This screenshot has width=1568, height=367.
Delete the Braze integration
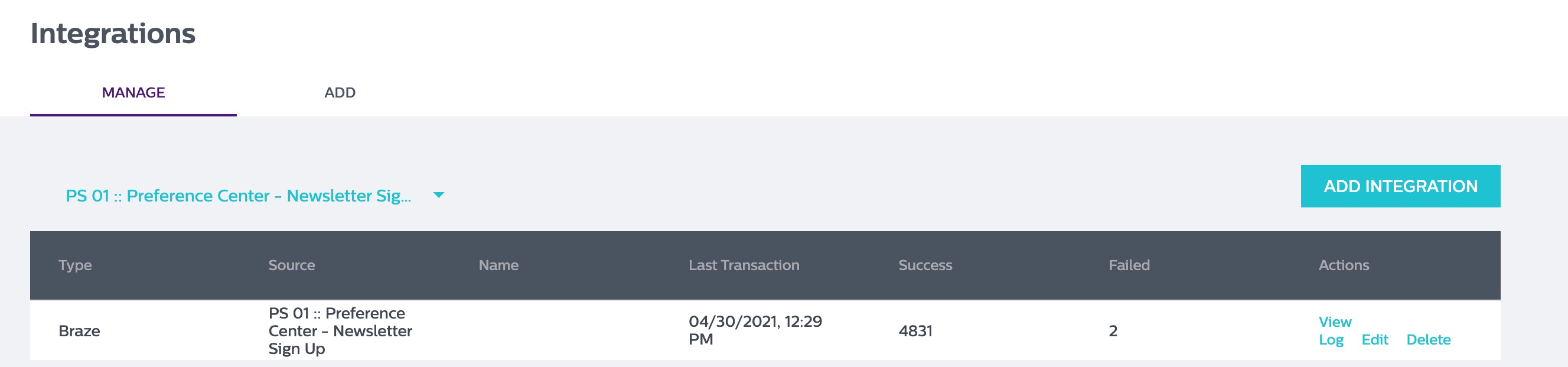point(1428,340)
